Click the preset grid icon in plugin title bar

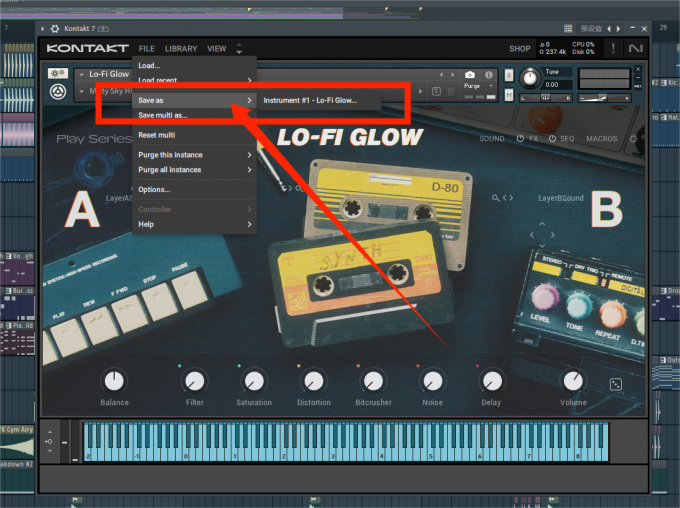click(568, 29)
